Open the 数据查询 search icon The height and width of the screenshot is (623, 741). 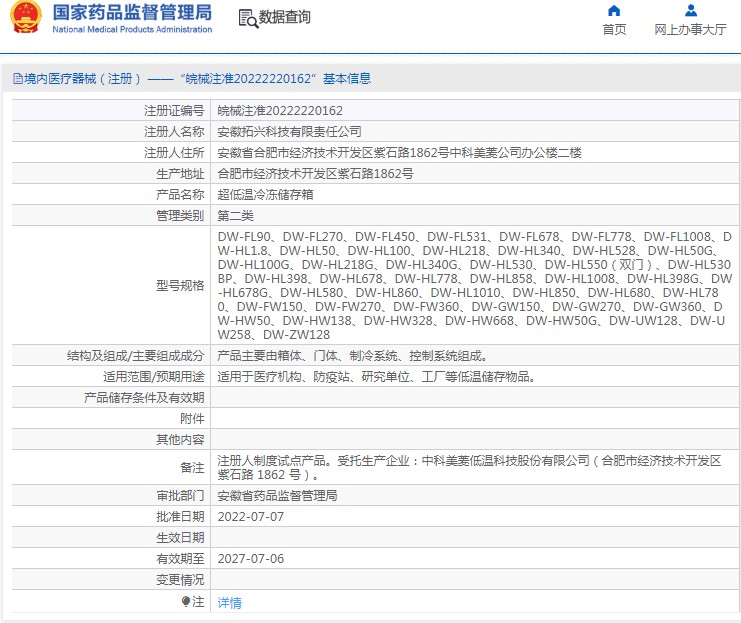[248, 18]
